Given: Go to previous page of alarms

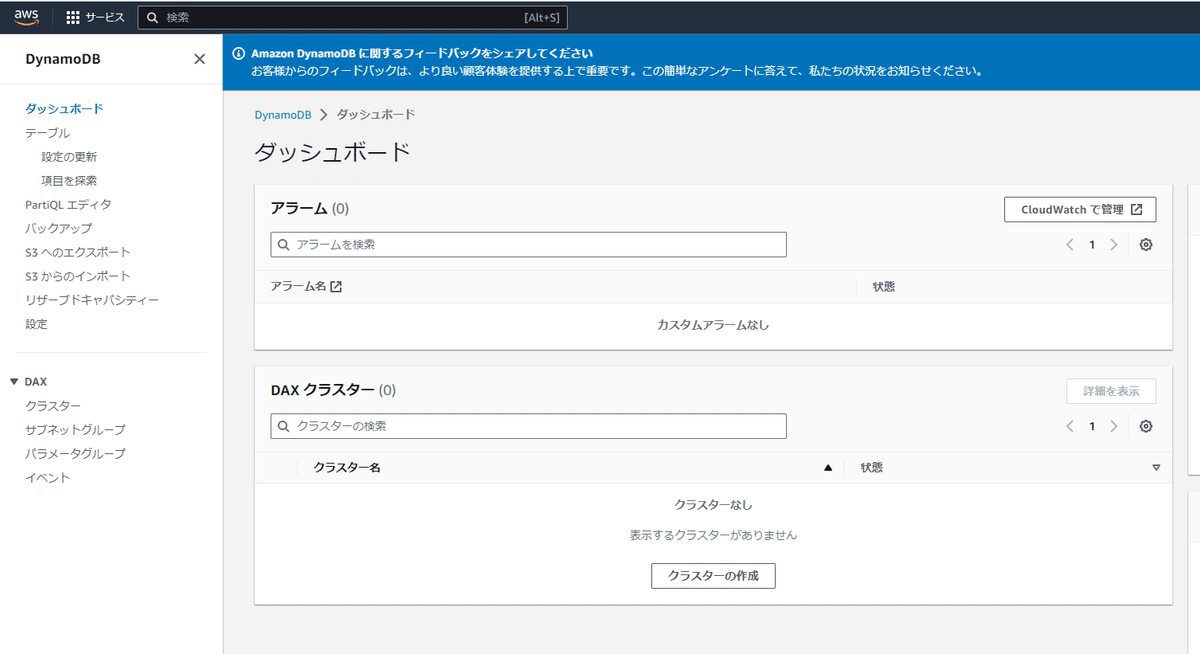Looking at the screenshot, I should (1070, 245).
